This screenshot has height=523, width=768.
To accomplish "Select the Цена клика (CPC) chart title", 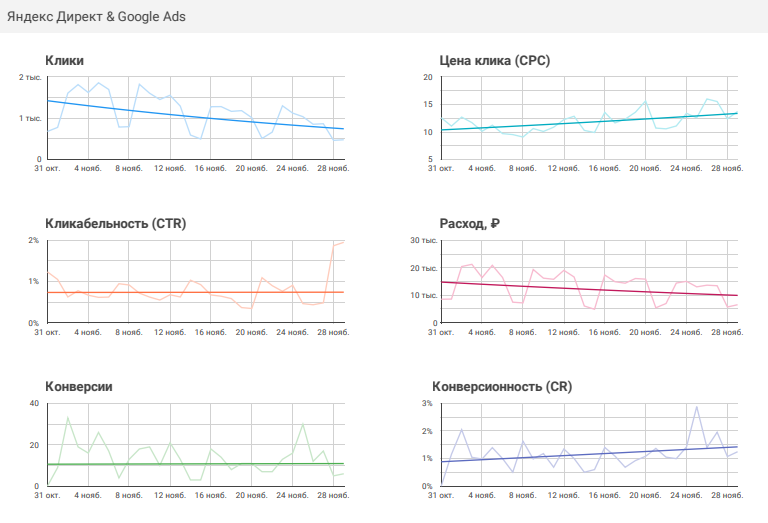I will (490, 60).
